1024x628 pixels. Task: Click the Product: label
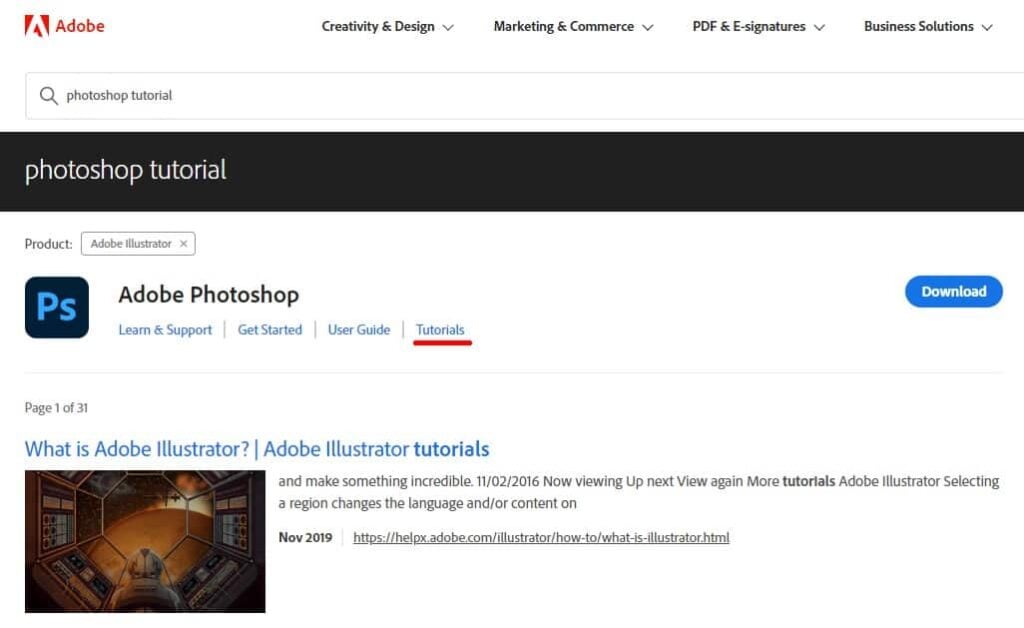48,243
